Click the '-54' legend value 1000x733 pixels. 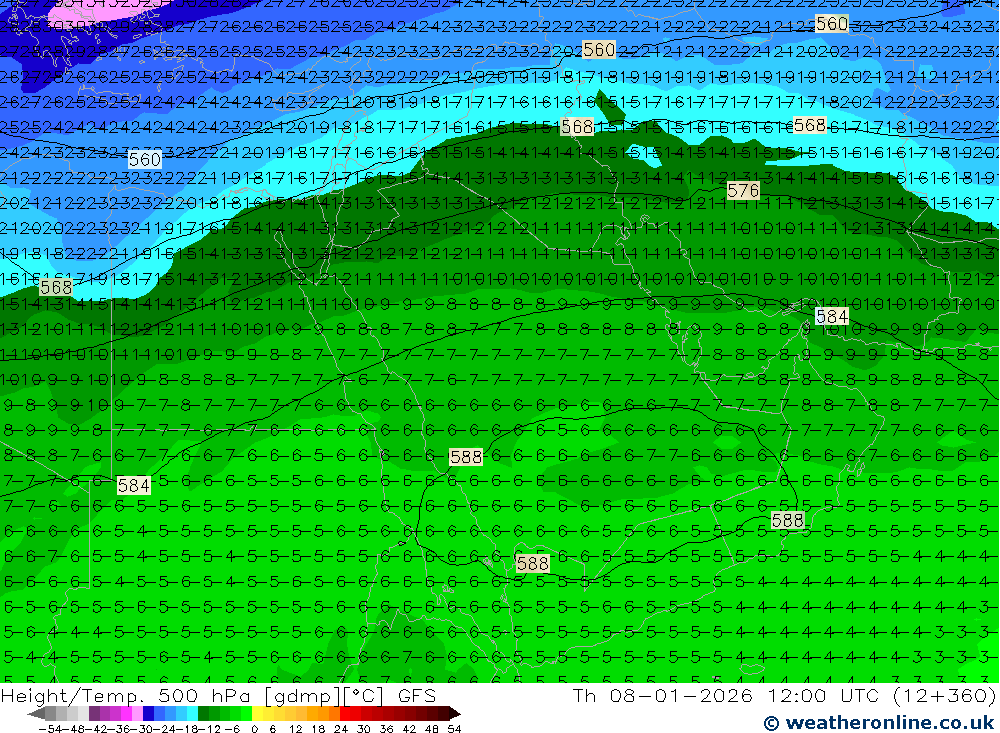pos(50,729)
